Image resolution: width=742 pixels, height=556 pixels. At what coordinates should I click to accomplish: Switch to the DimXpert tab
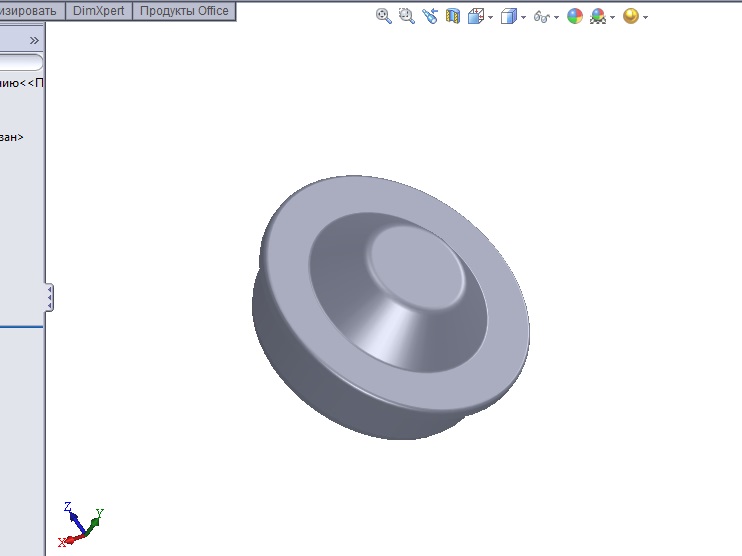[98, 11]
